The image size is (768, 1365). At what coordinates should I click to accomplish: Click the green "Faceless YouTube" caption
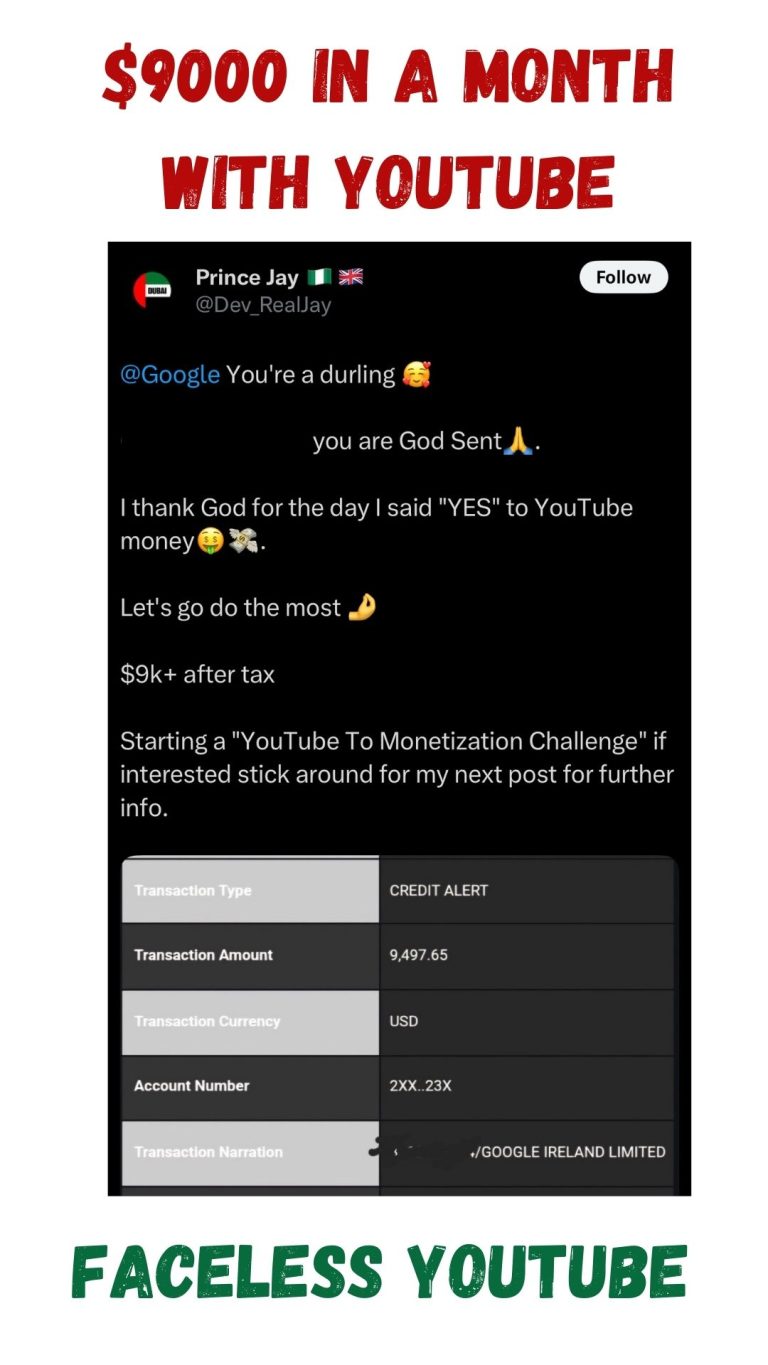tap(379, 1272)
